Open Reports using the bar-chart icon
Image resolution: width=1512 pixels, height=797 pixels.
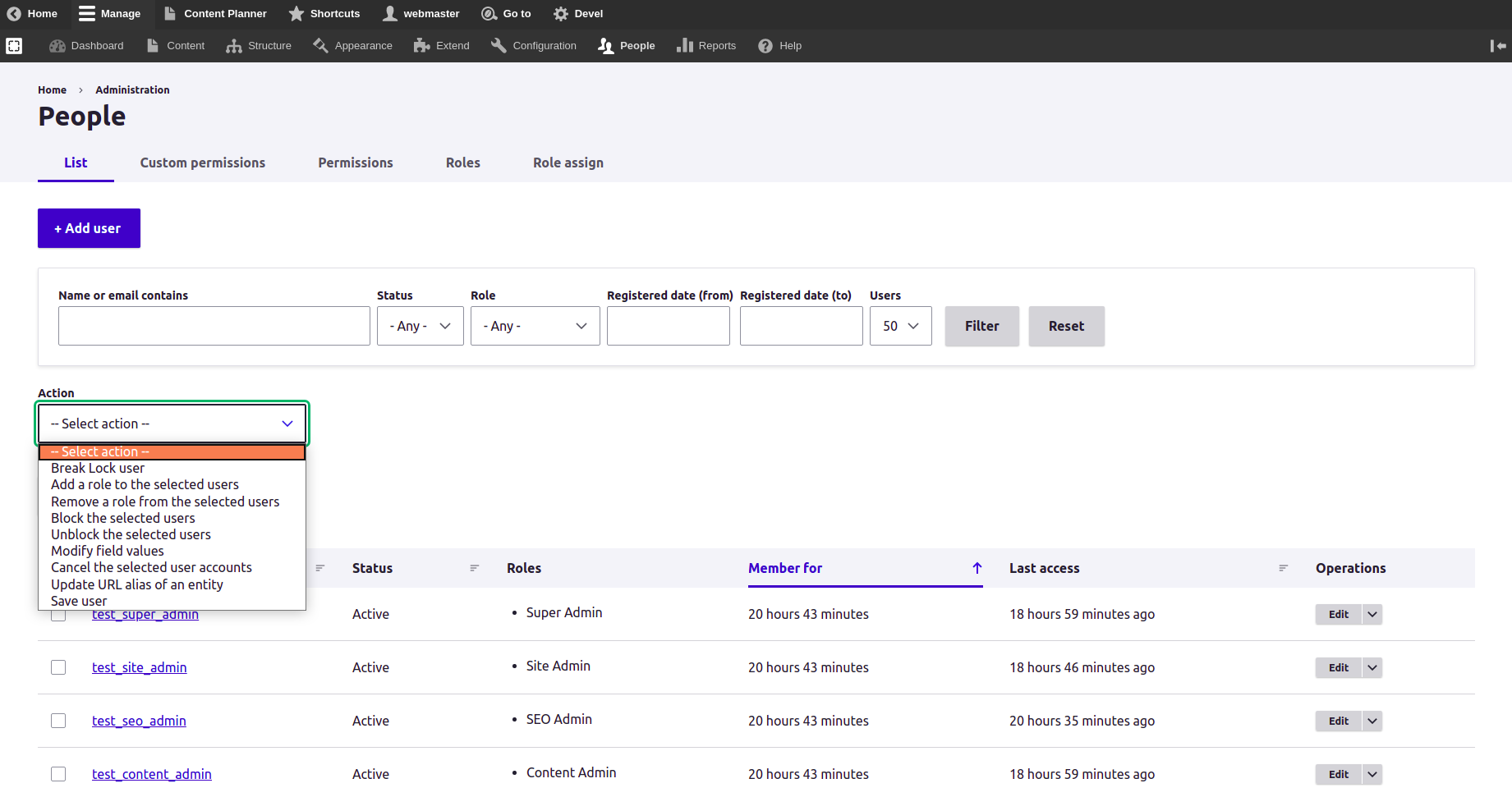pyautogui.click(x=687, y=46)
